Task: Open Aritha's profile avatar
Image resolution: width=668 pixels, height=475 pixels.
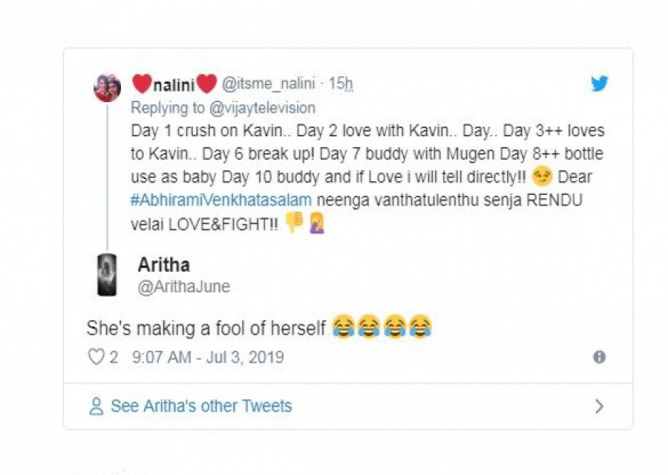Action: (107, 274)
